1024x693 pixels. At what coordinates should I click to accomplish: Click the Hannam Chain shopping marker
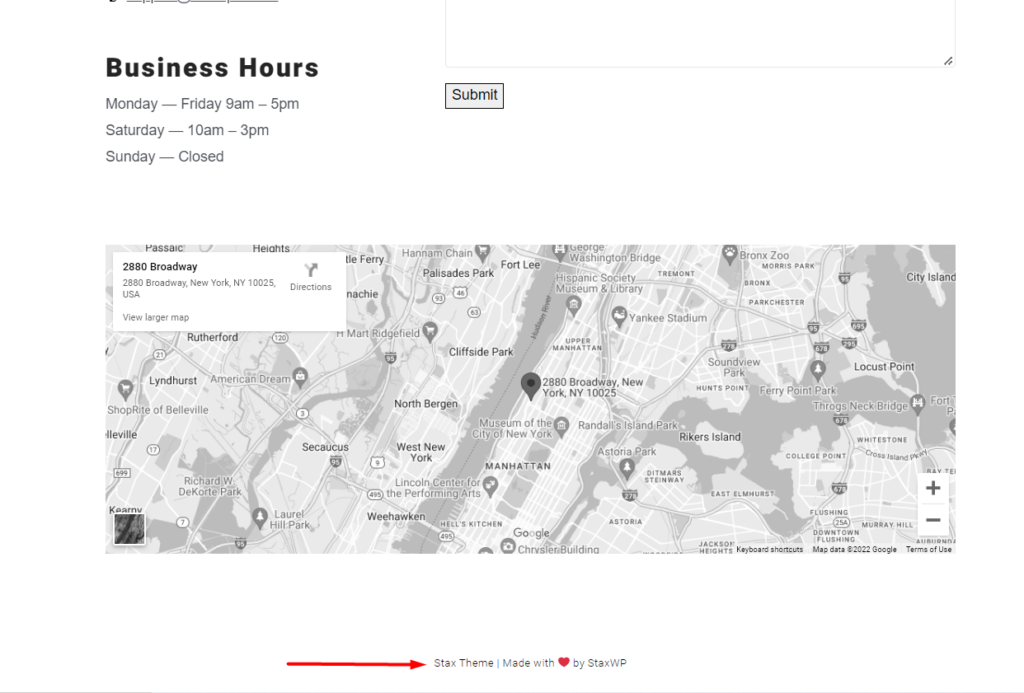483,251
